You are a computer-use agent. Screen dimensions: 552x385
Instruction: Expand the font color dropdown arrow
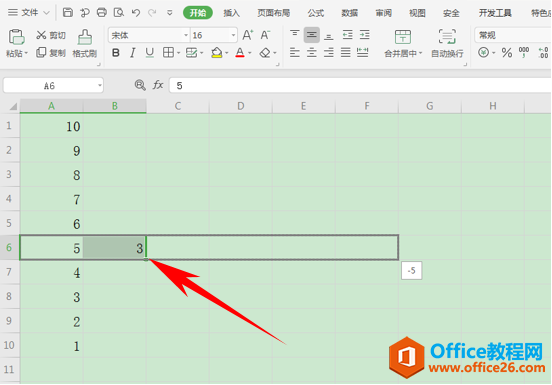pos(250,53)
